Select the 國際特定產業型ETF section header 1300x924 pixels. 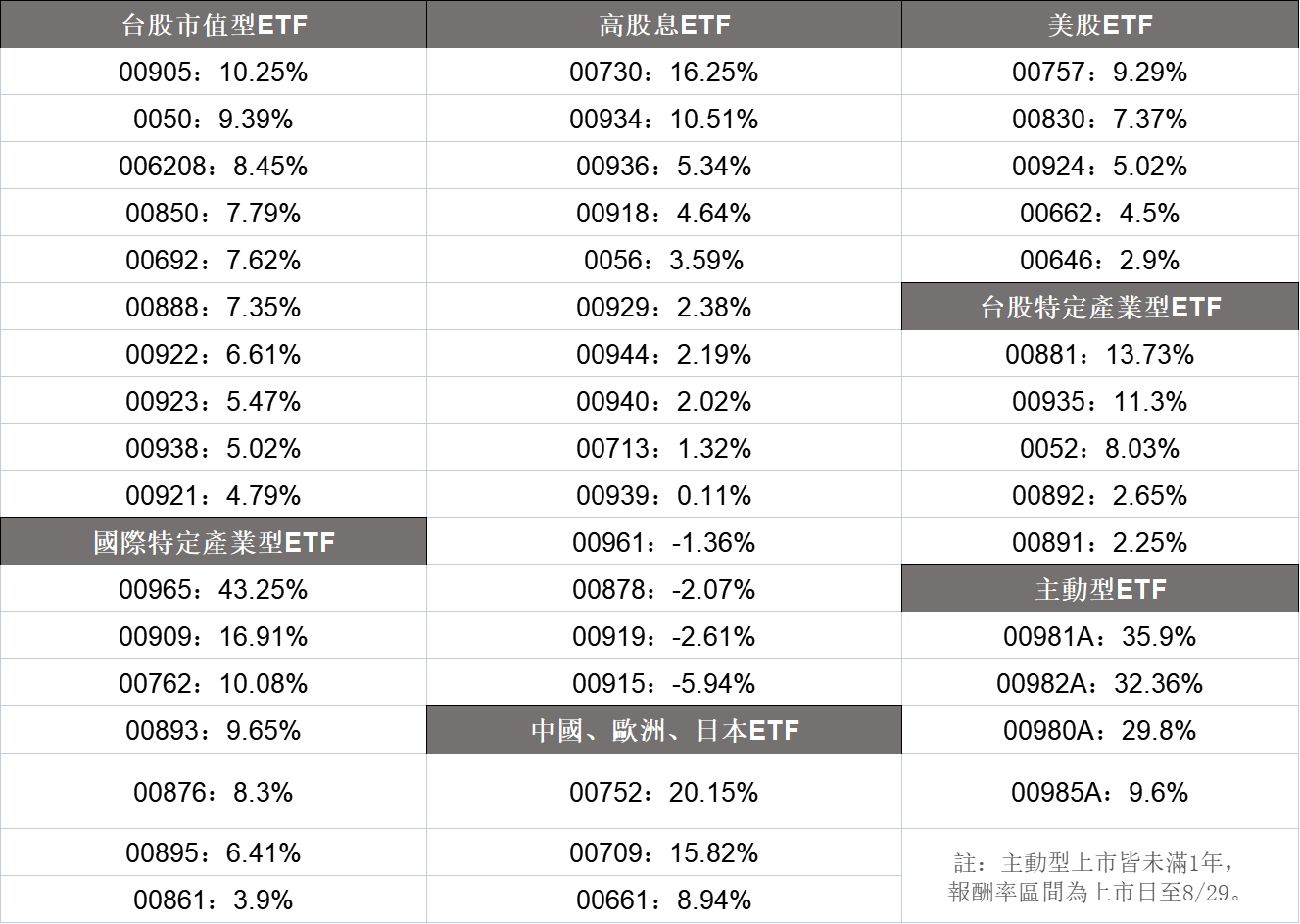tap(214, 542)
